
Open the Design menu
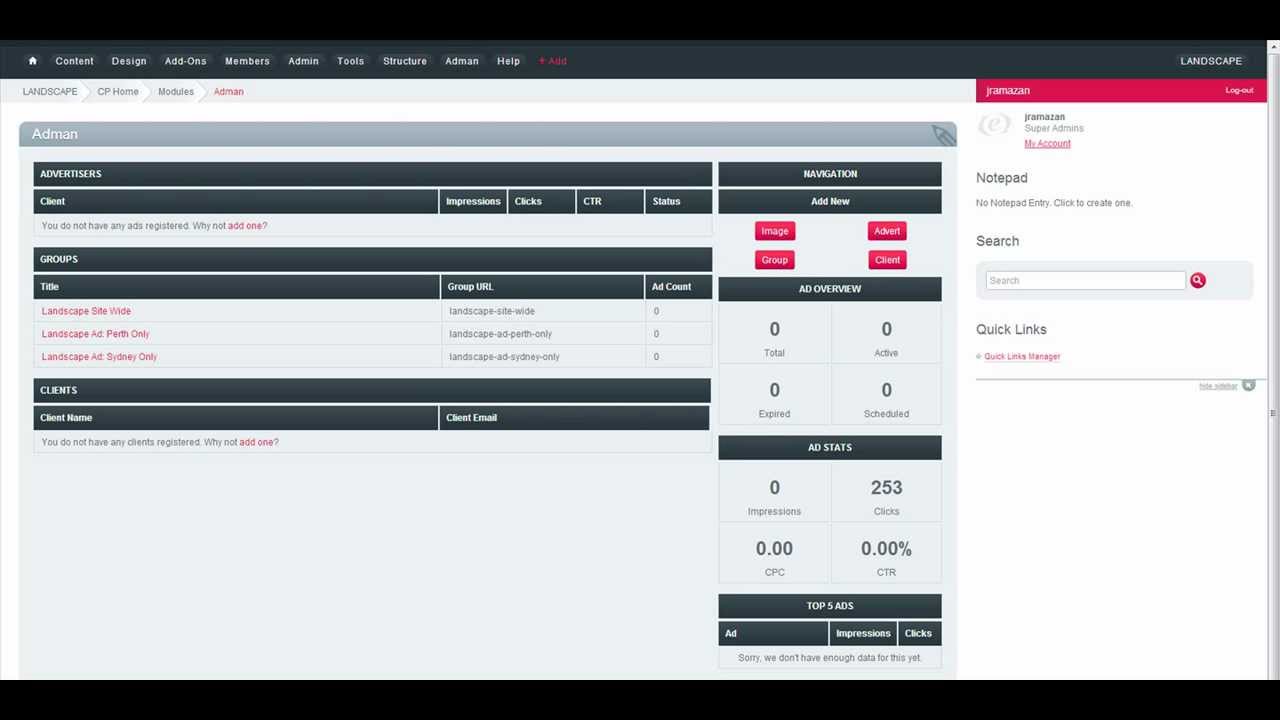[129, 61]
